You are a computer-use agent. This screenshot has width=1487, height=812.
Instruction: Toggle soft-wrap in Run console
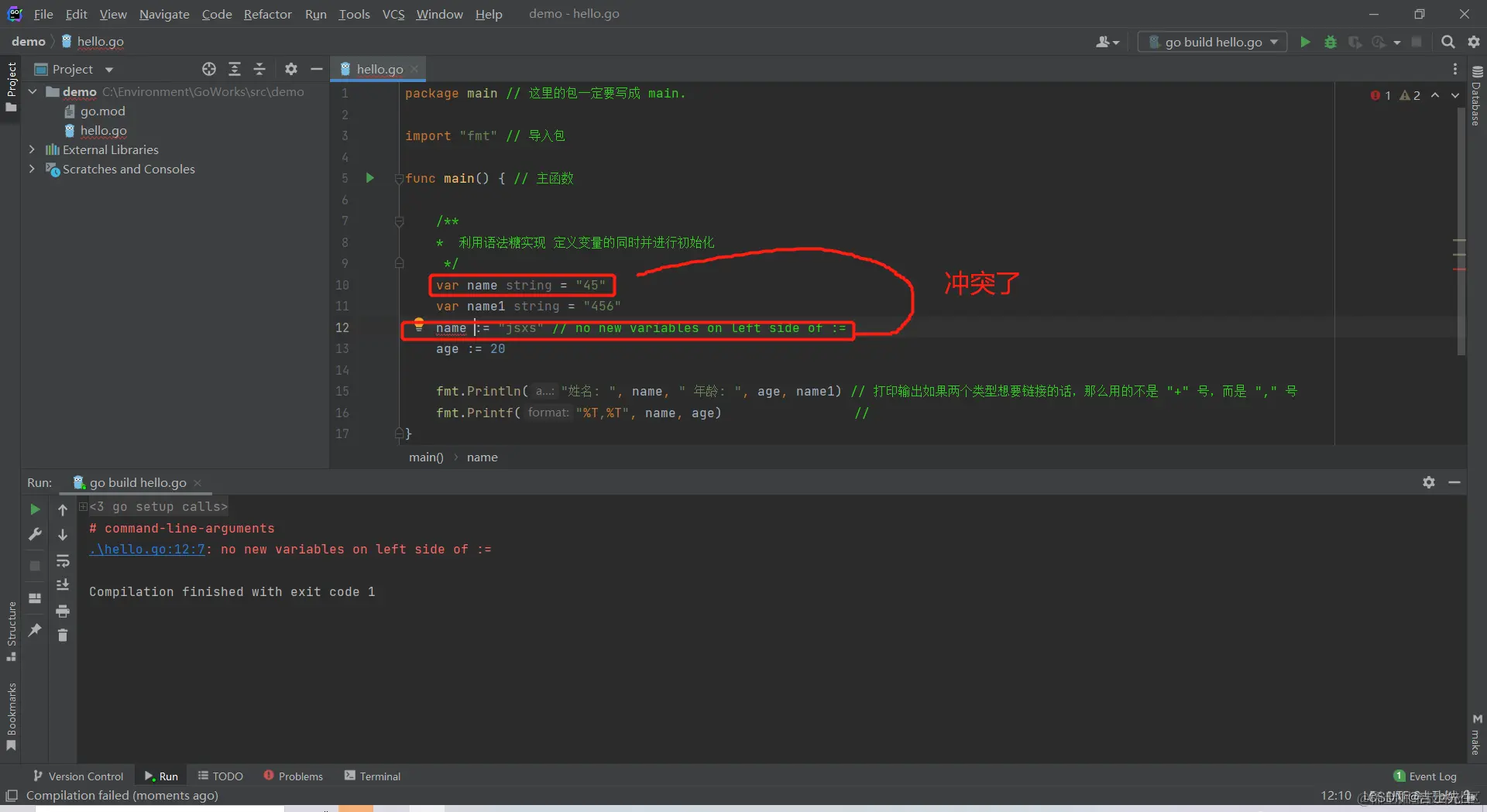point(63,560)
